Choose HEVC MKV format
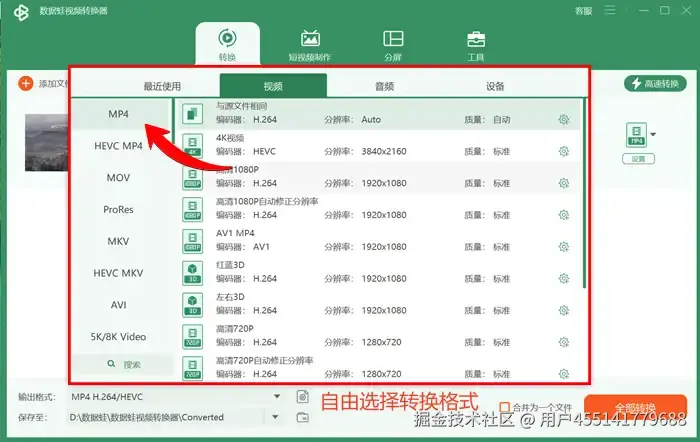Screen dimensions: 700x442 click(x=118, y=273)
